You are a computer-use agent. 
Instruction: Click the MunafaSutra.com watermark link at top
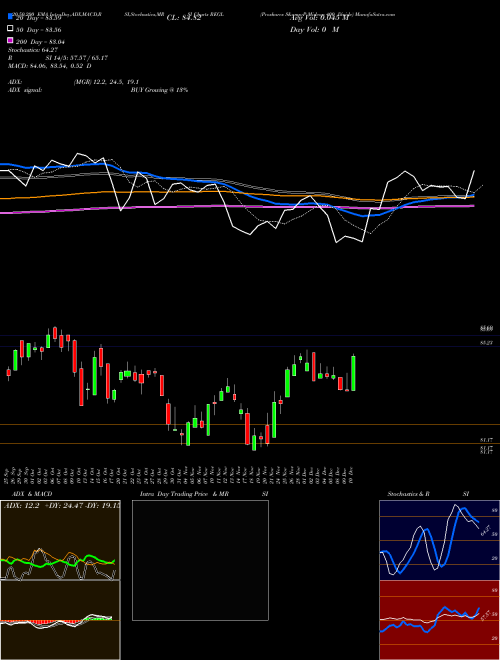tap(375, 14)
